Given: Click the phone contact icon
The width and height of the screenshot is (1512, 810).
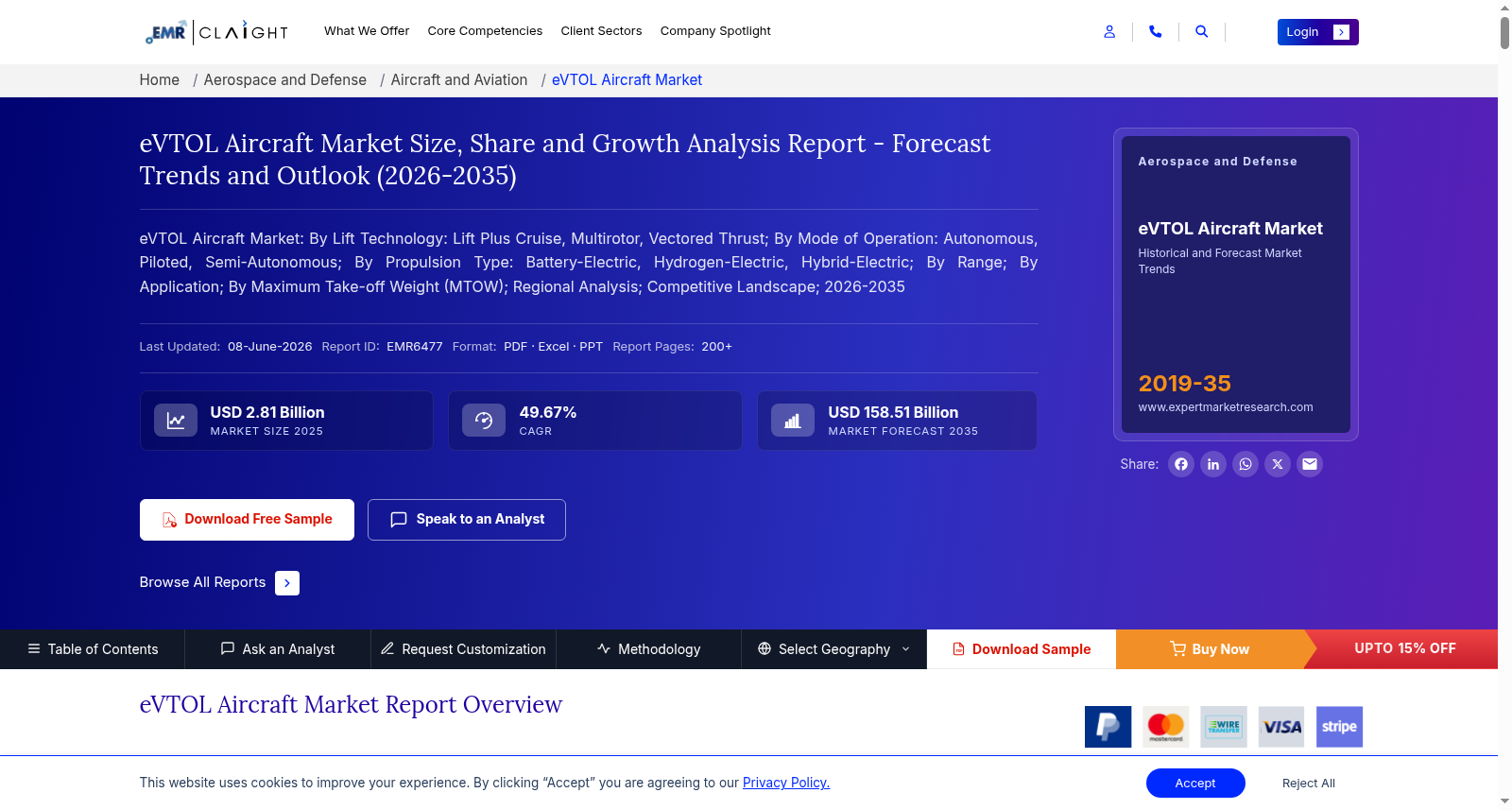Looking at the screenshot, I should 1155,31.
